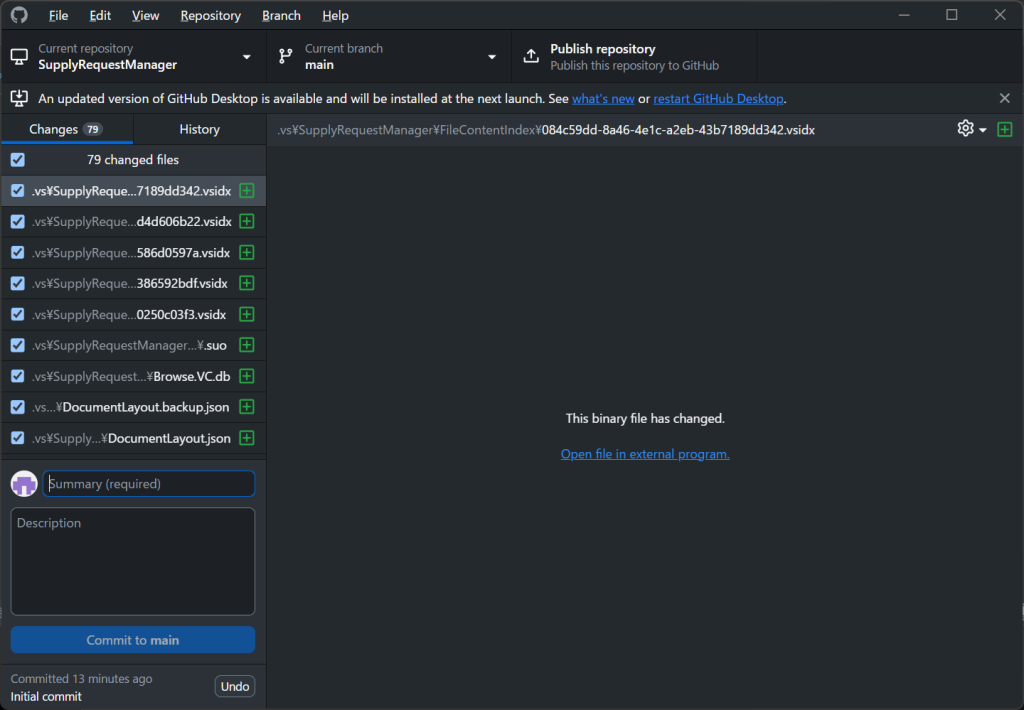
Task: Open the Repository menu
Action: (210, 16)
